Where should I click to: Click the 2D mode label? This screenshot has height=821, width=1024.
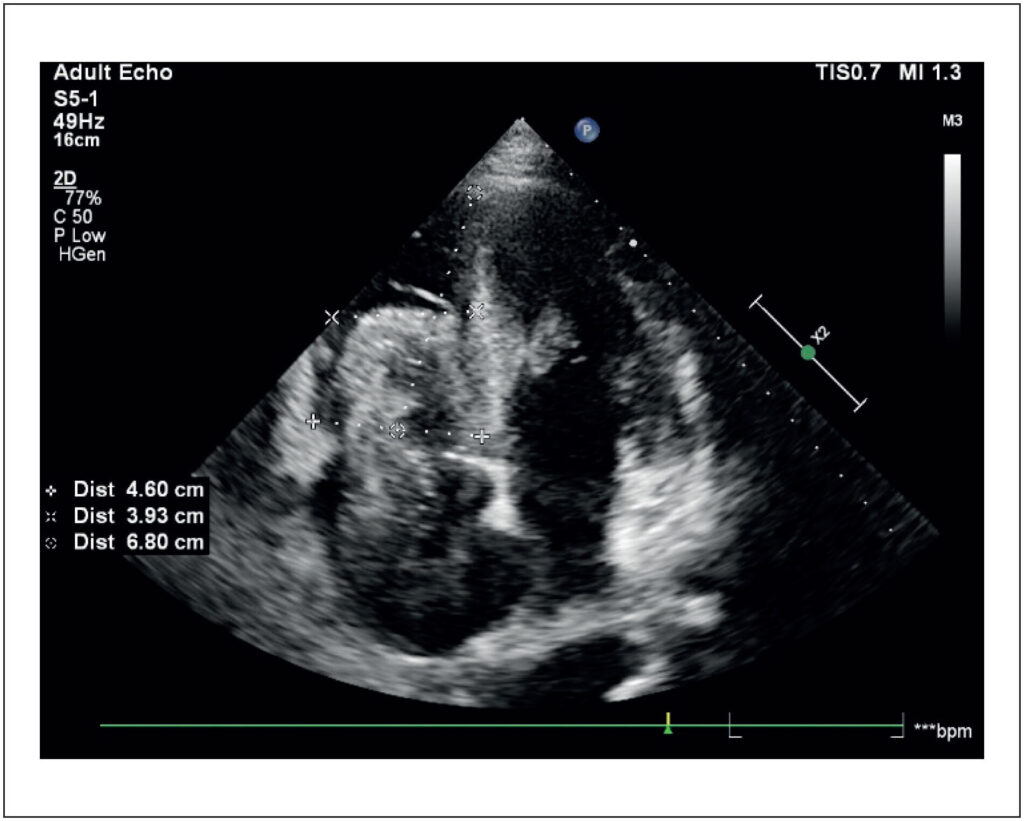64,178
